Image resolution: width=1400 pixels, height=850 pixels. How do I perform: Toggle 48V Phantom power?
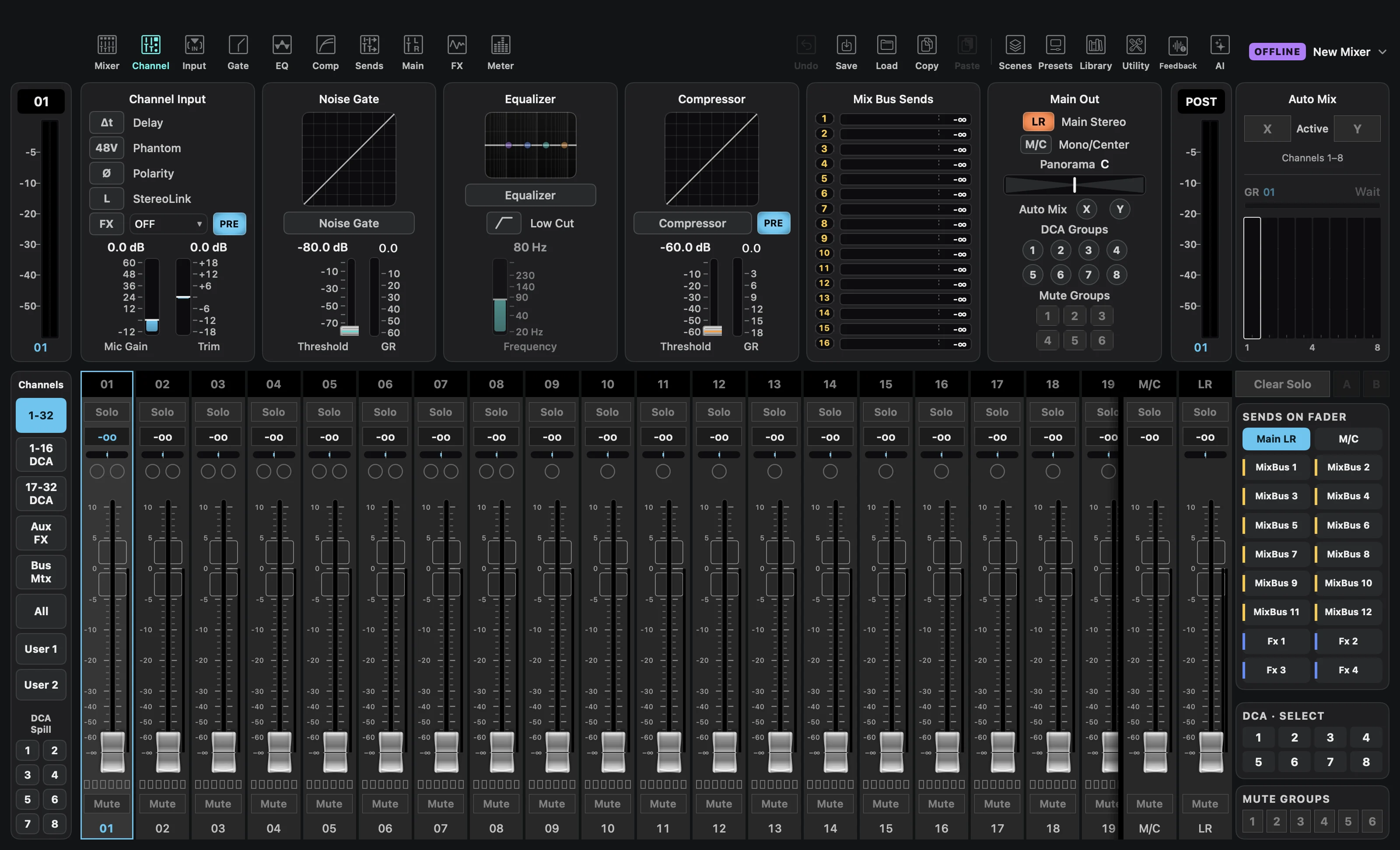coord(106,148)
